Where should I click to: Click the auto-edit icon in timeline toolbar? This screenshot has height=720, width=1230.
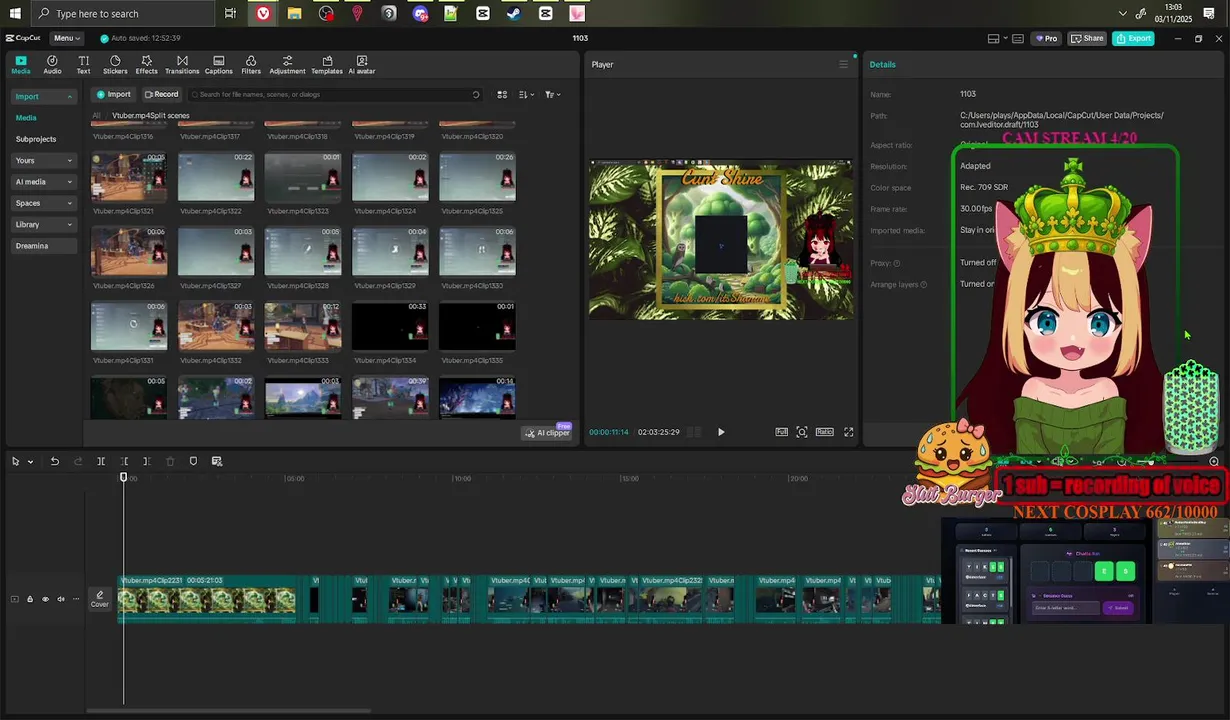tap(217, 461)
